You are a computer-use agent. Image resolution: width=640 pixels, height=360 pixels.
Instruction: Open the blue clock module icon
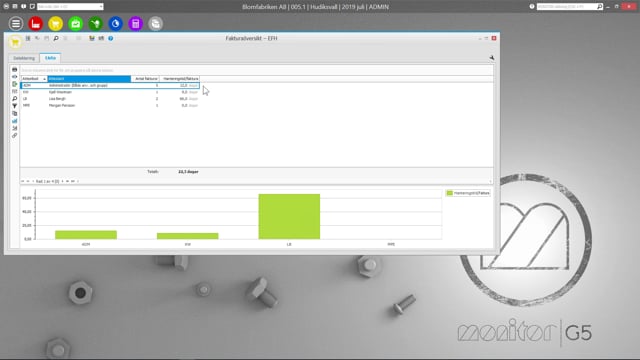pos(116,24)
